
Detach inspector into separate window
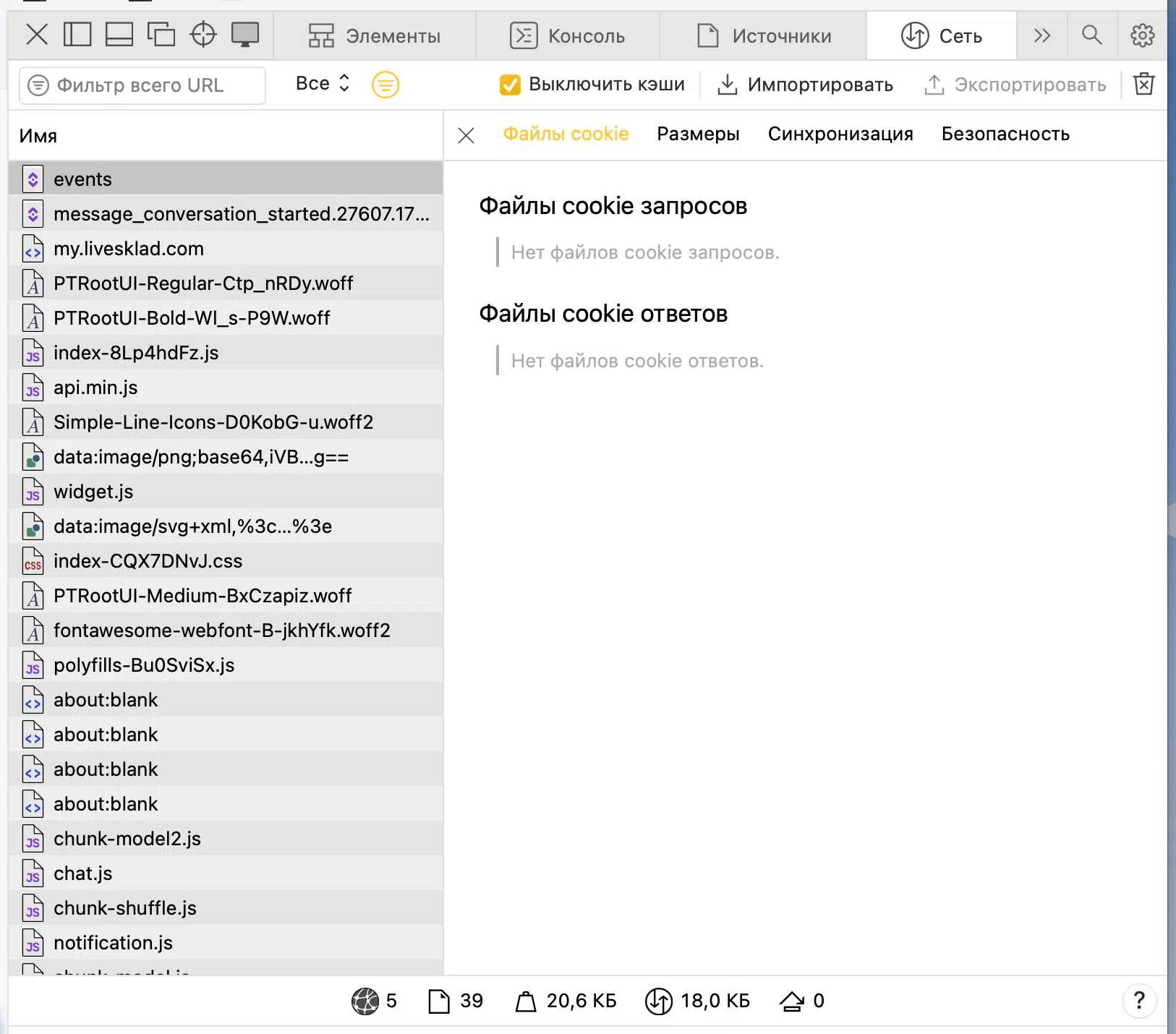coord(161,35)
